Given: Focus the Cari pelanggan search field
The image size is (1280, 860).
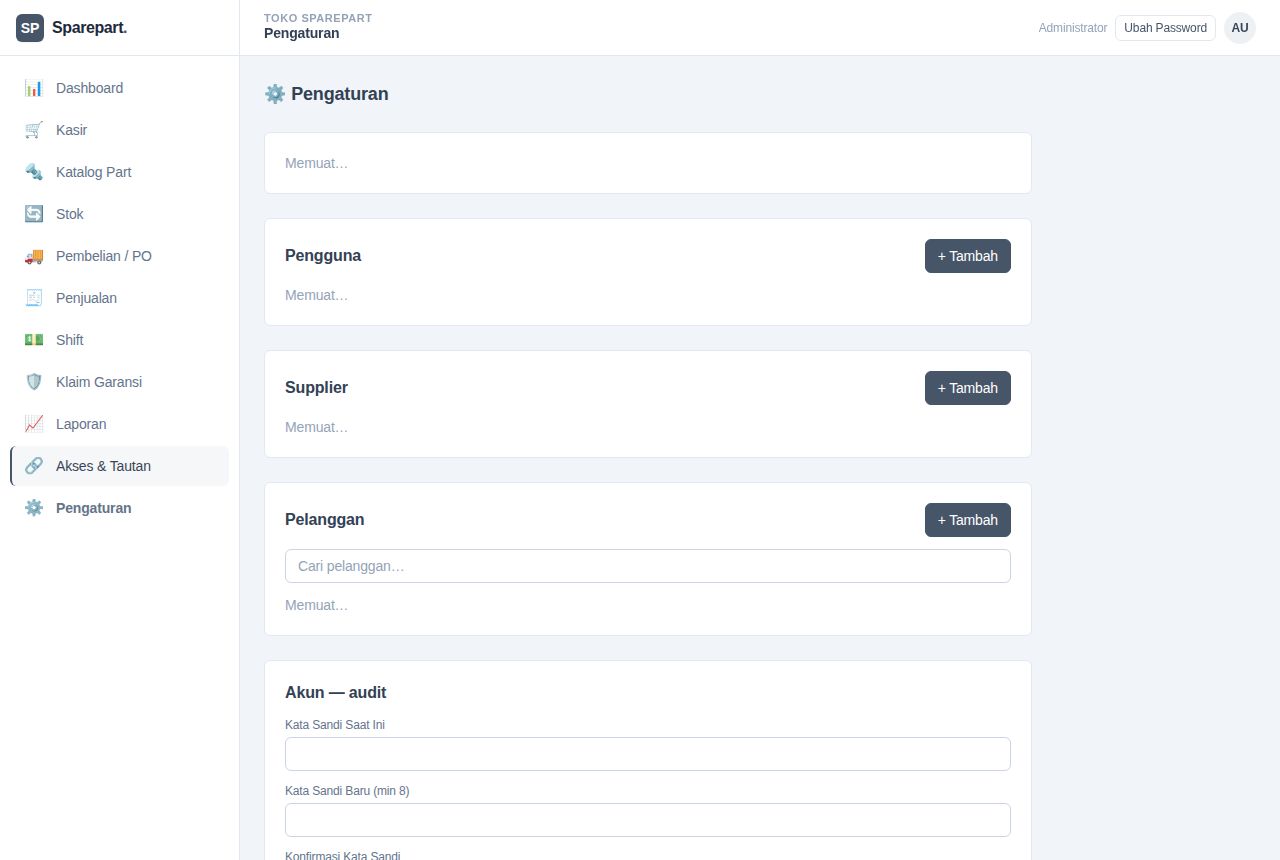Looking at the screenshot, I should coord(648,566).
